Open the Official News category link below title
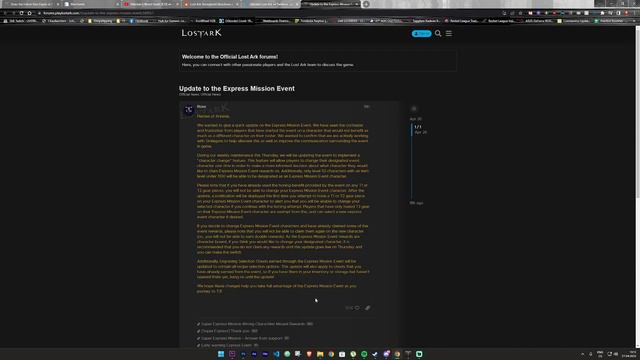Viewport: 640px width, 360px height. [200, 94]
